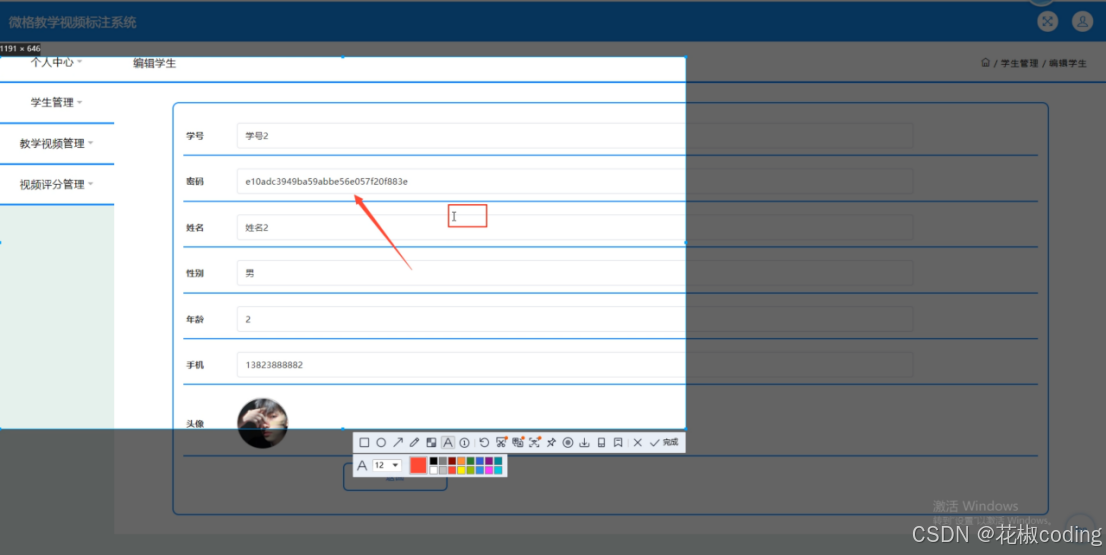This screenshot has width=1106, height=555.
Task: Select the text annotation tool
Action: tap(448, 442)
